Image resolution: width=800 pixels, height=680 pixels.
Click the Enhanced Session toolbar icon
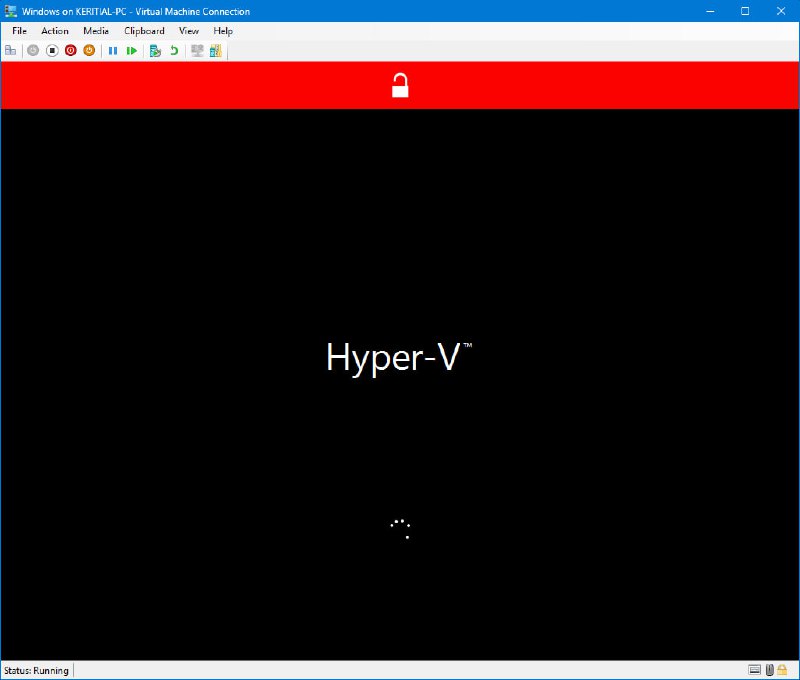[197, 50]
